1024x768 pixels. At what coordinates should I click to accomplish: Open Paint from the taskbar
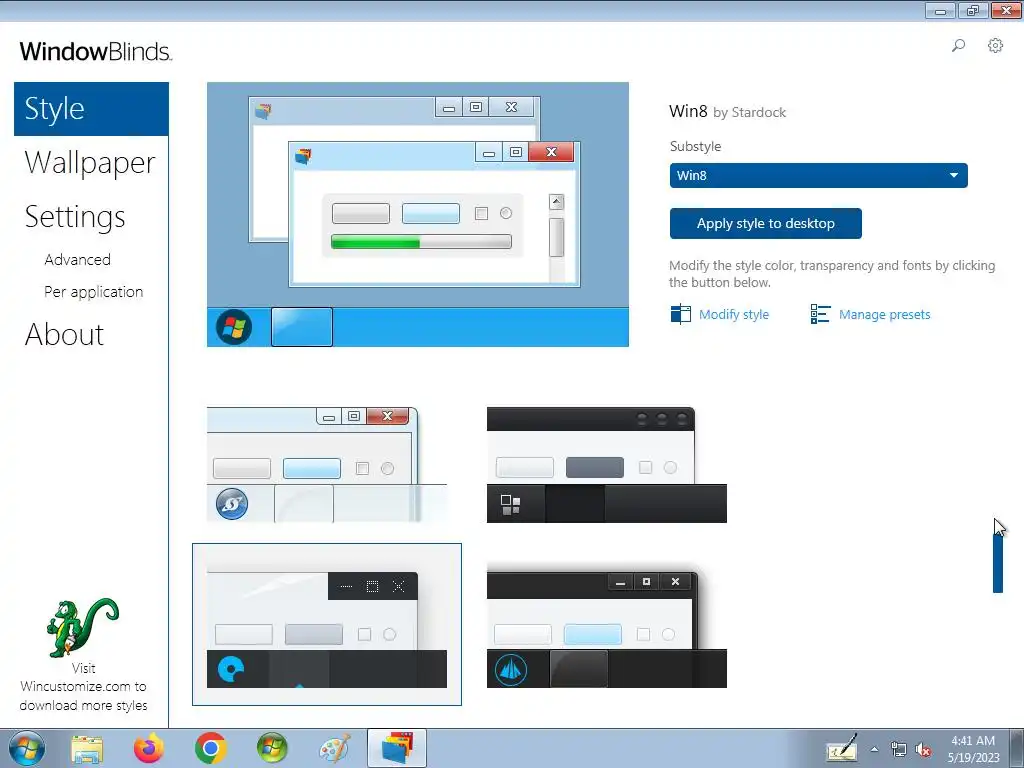click(x=334, y=748)
